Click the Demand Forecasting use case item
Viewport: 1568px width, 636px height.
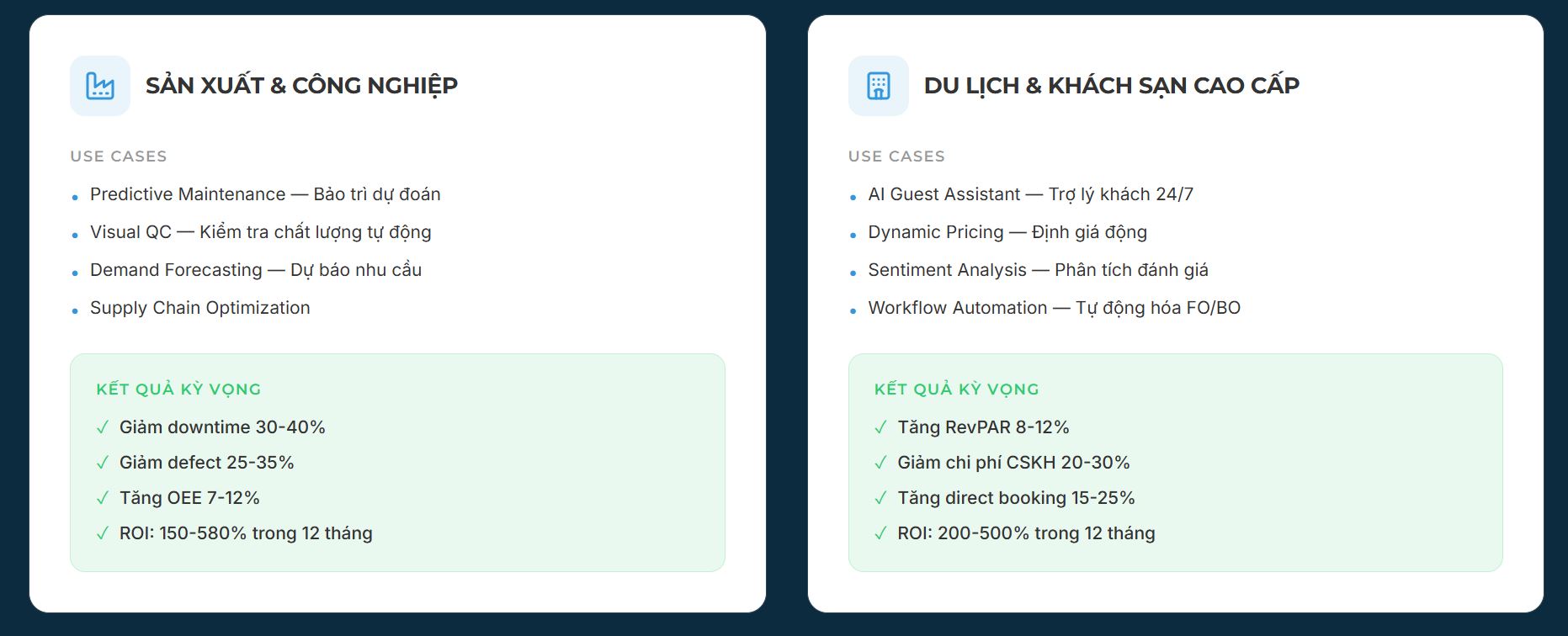pyautogui.click(x=256, y=270)
